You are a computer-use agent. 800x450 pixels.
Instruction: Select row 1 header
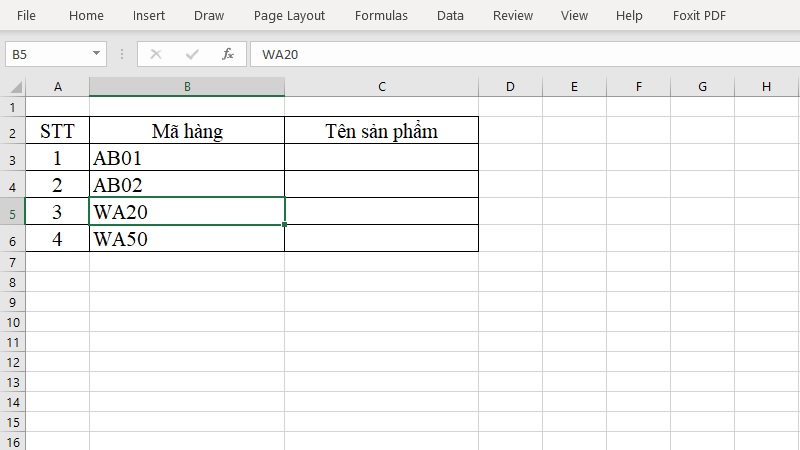(13, 107)
